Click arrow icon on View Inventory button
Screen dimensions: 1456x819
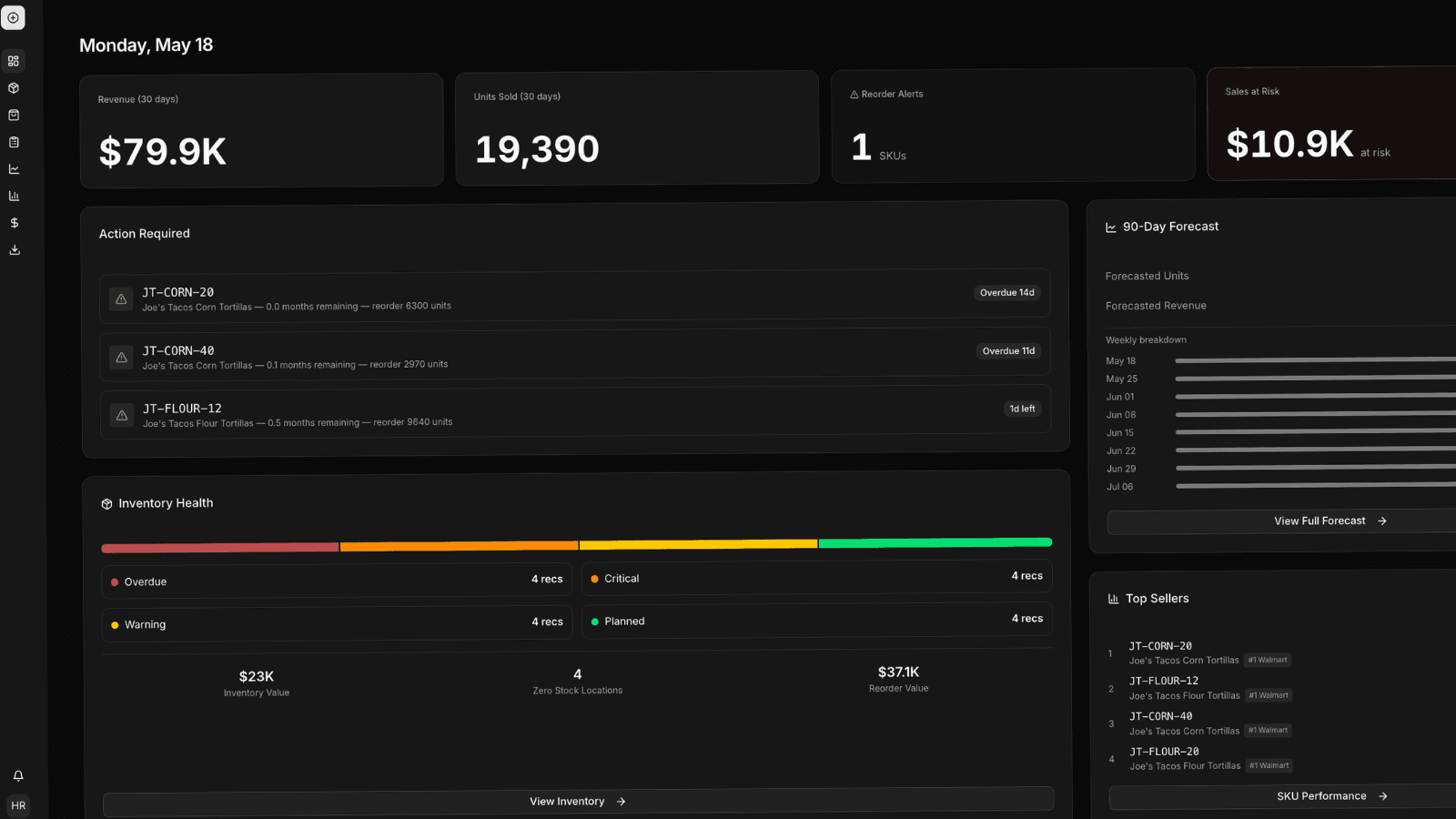(x=622, y=802)
